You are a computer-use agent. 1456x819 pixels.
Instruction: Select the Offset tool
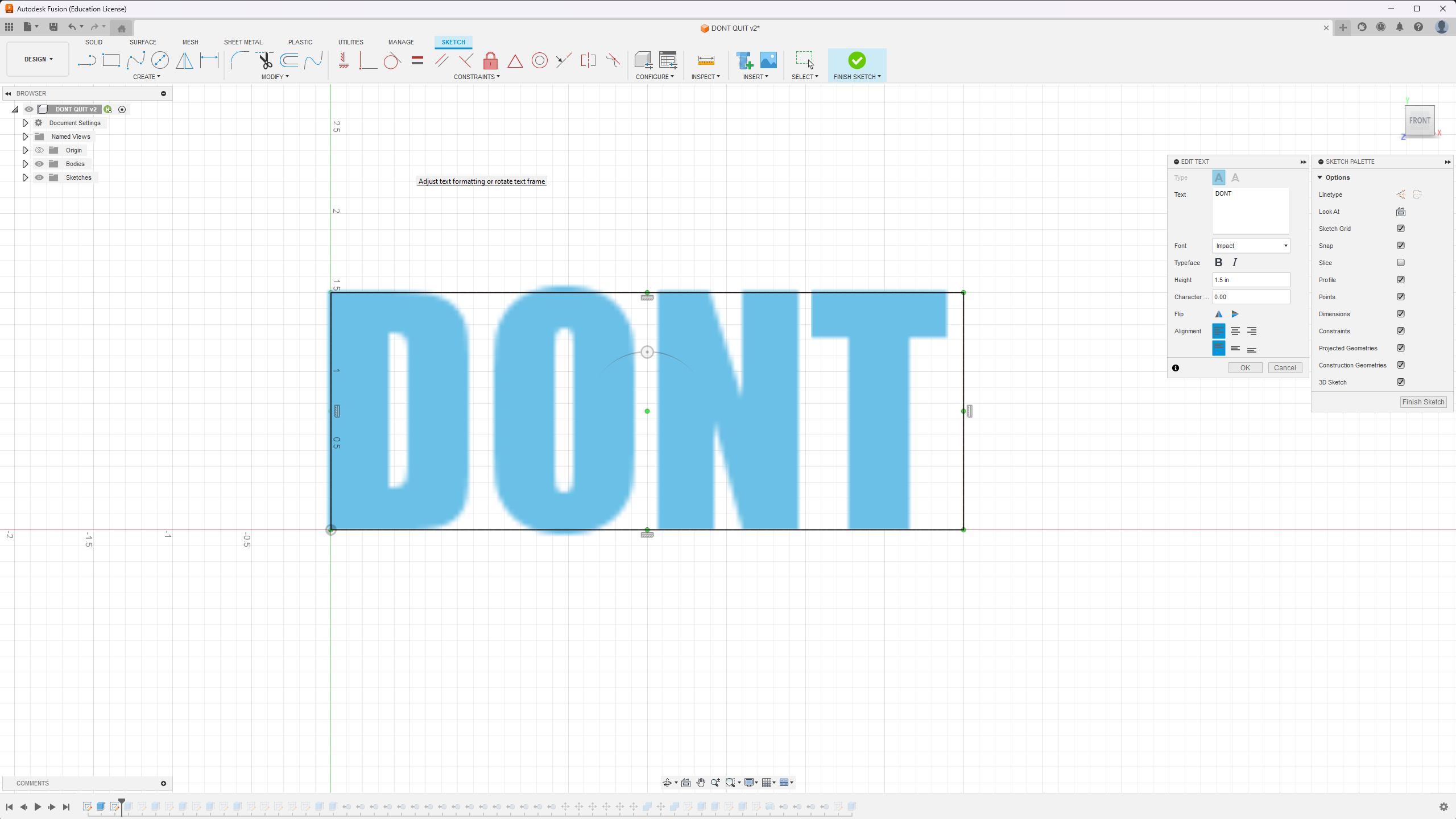click(289, 60)
